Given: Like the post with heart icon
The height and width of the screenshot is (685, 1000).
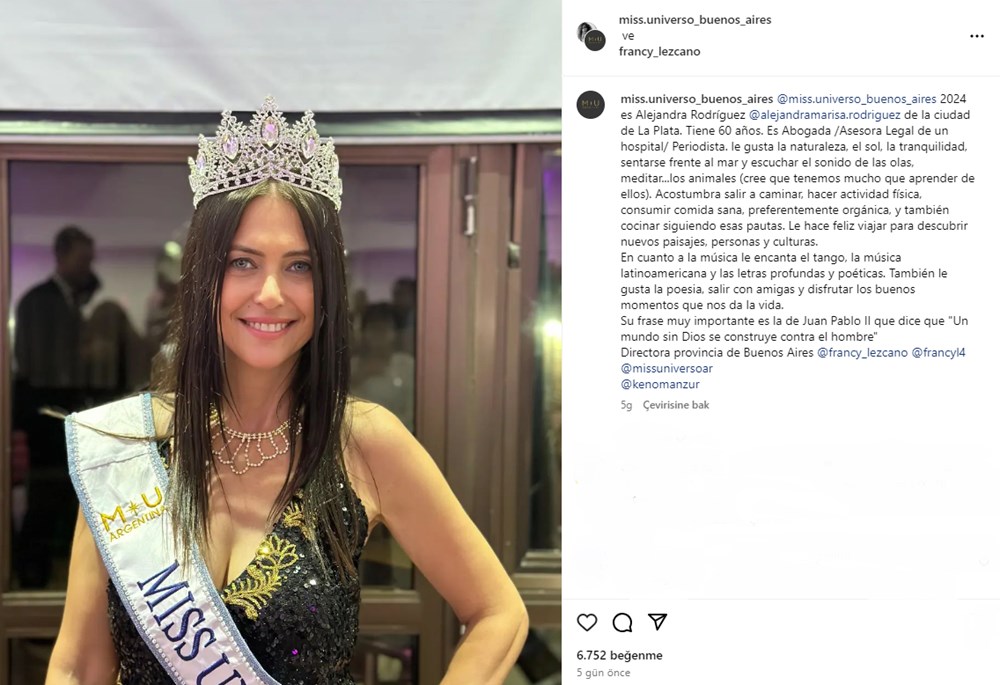Looking at the screenshot, I should pos(587,622).
